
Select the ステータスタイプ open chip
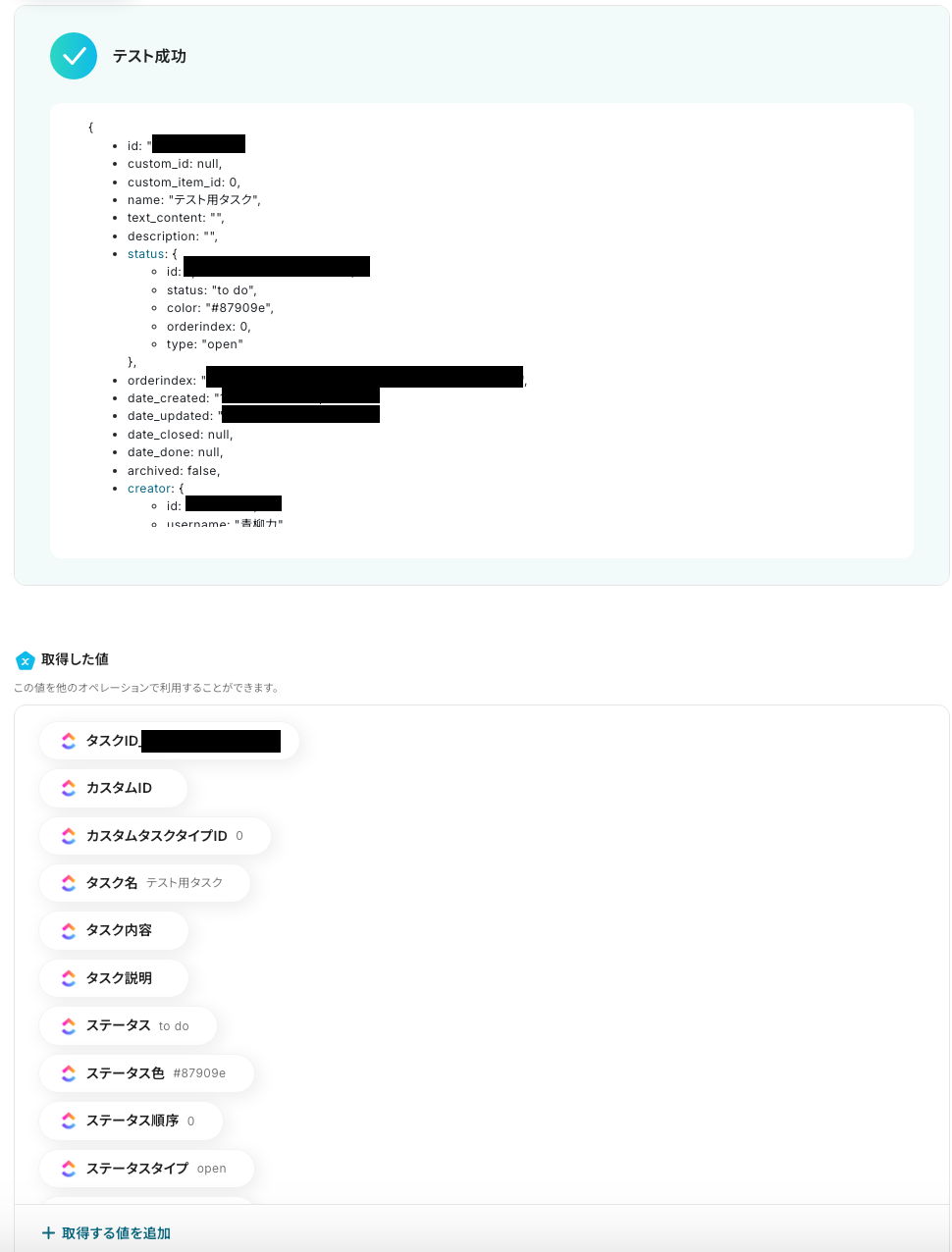(147, 1169)
